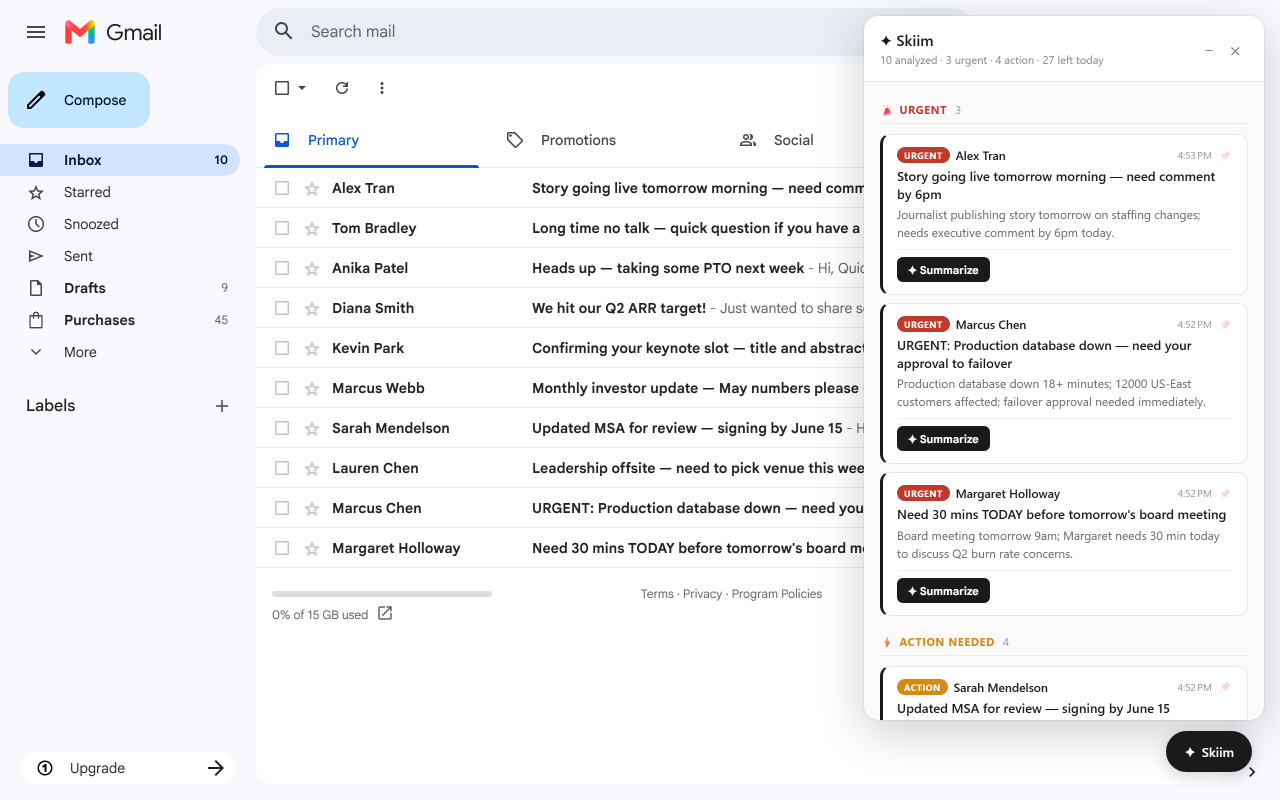Select the Sarah Mendelson email checkbox
Viewport: 1280px width, 800px height.
pyautogui.click(x=282, y=428)
